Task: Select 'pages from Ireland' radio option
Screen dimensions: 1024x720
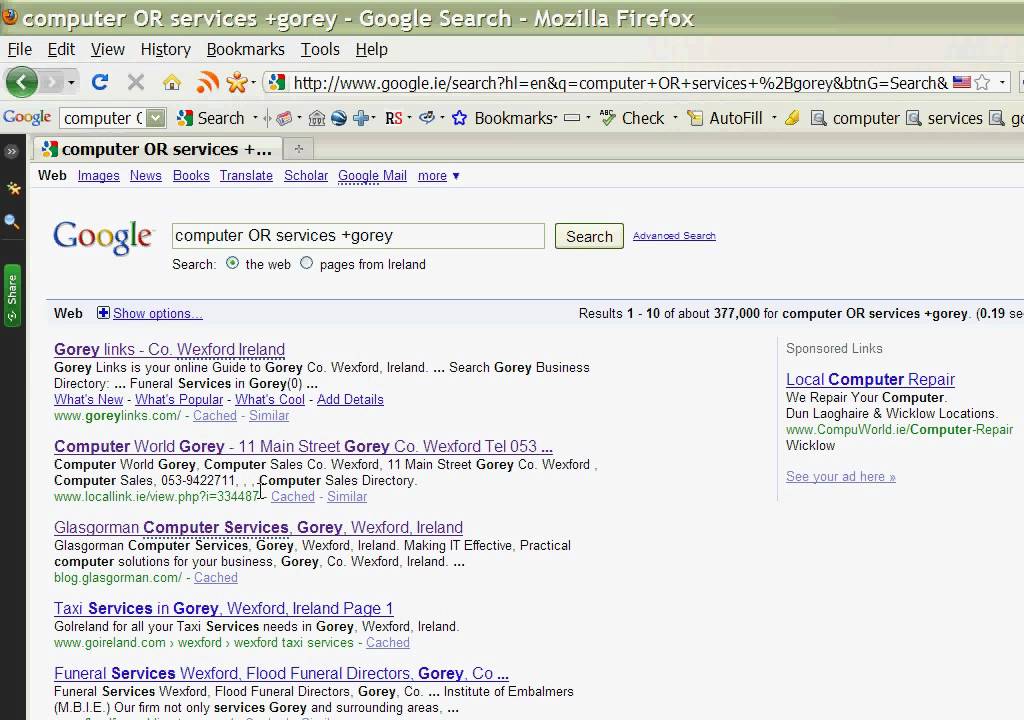Action: coord(306,263)
